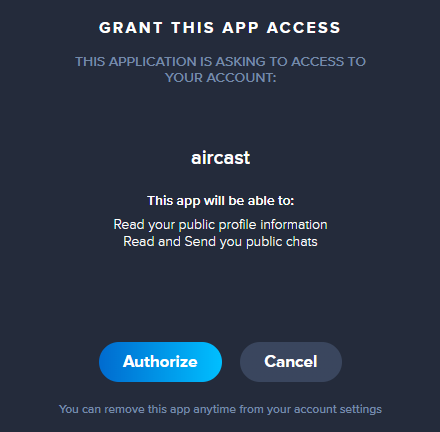Click the word 'GRANT' in the title
The height and width of the screenshot is (432, 440).
click(131, 28)
